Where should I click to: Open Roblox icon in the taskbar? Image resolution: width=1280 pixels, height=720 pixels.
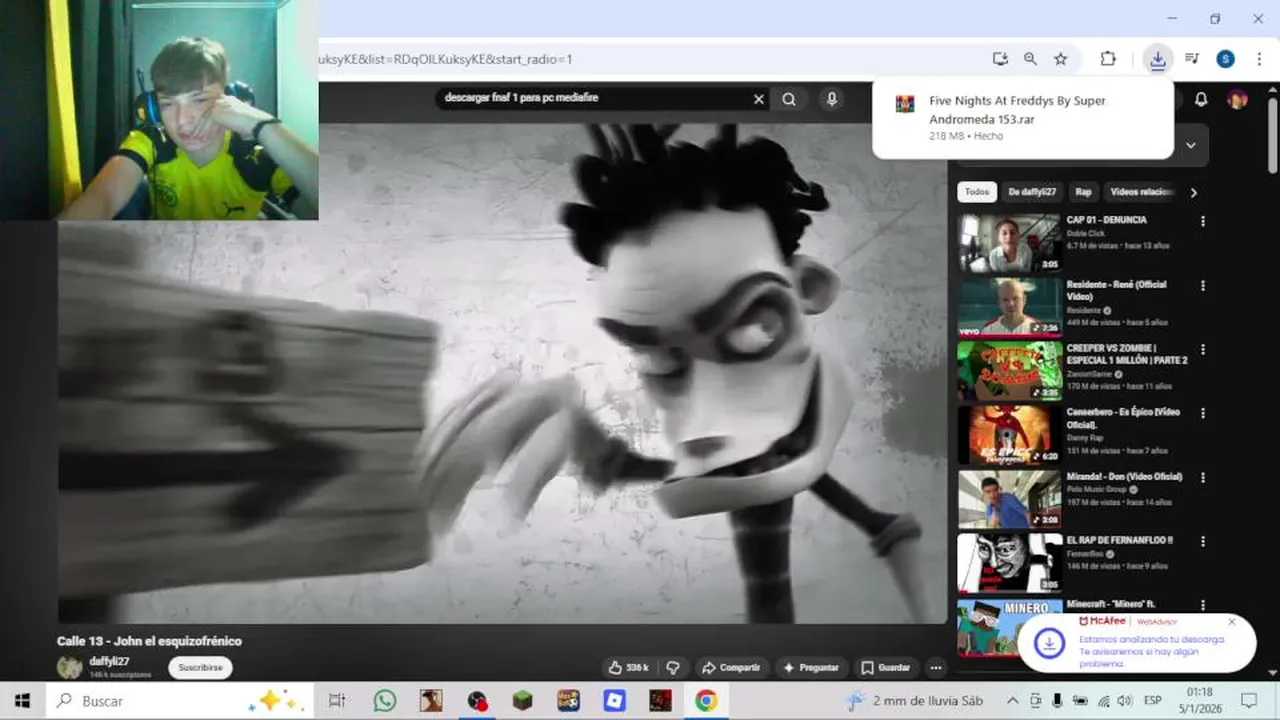point(614,701)
